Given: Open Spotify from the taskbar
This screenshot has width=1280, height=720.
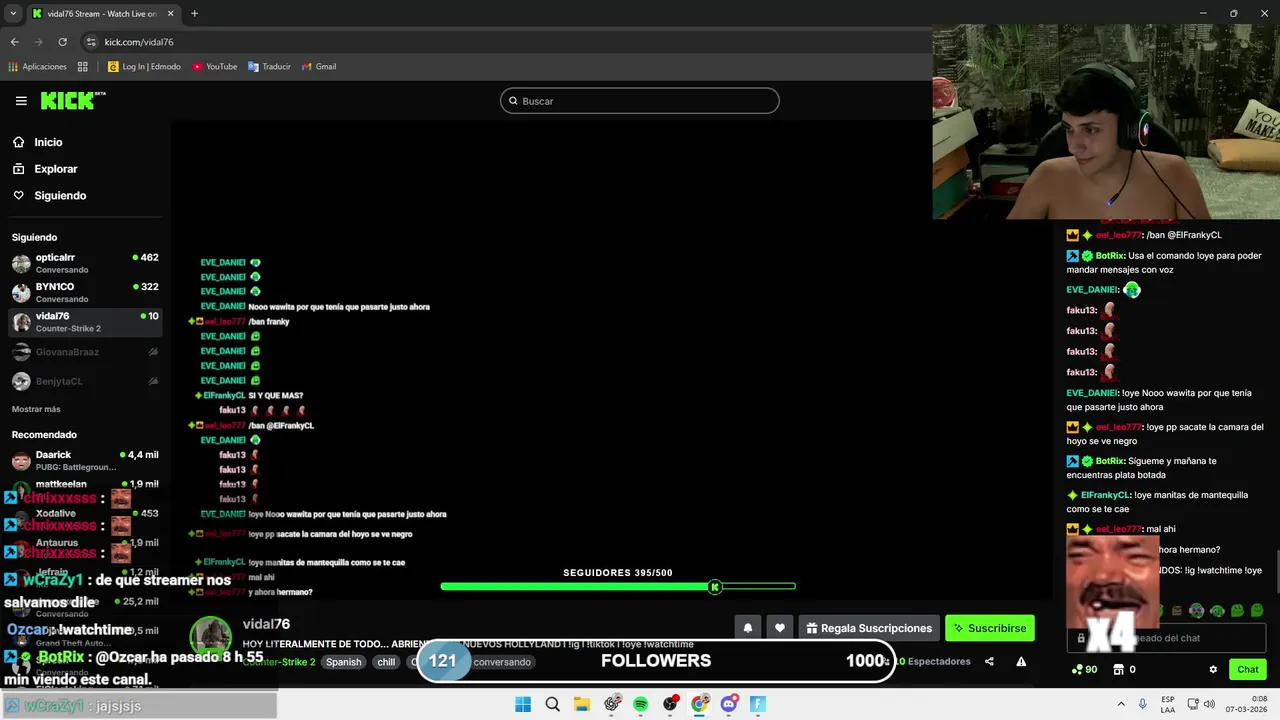Looking at the screenshot, I should [641, 704].
